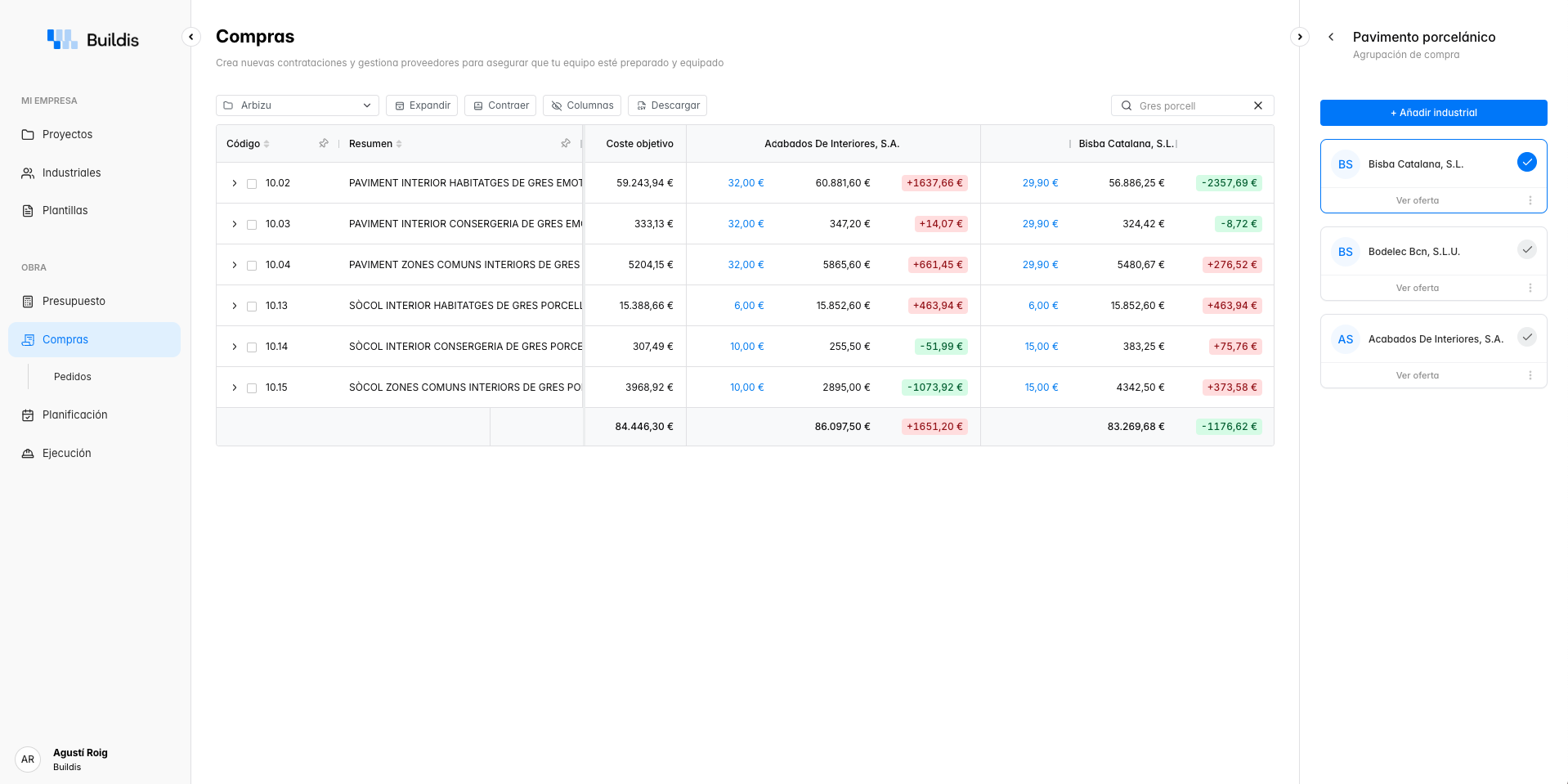Check the box for row 10.15
The height and width of the screenshot is (784, 1568).
coord(252,388)
